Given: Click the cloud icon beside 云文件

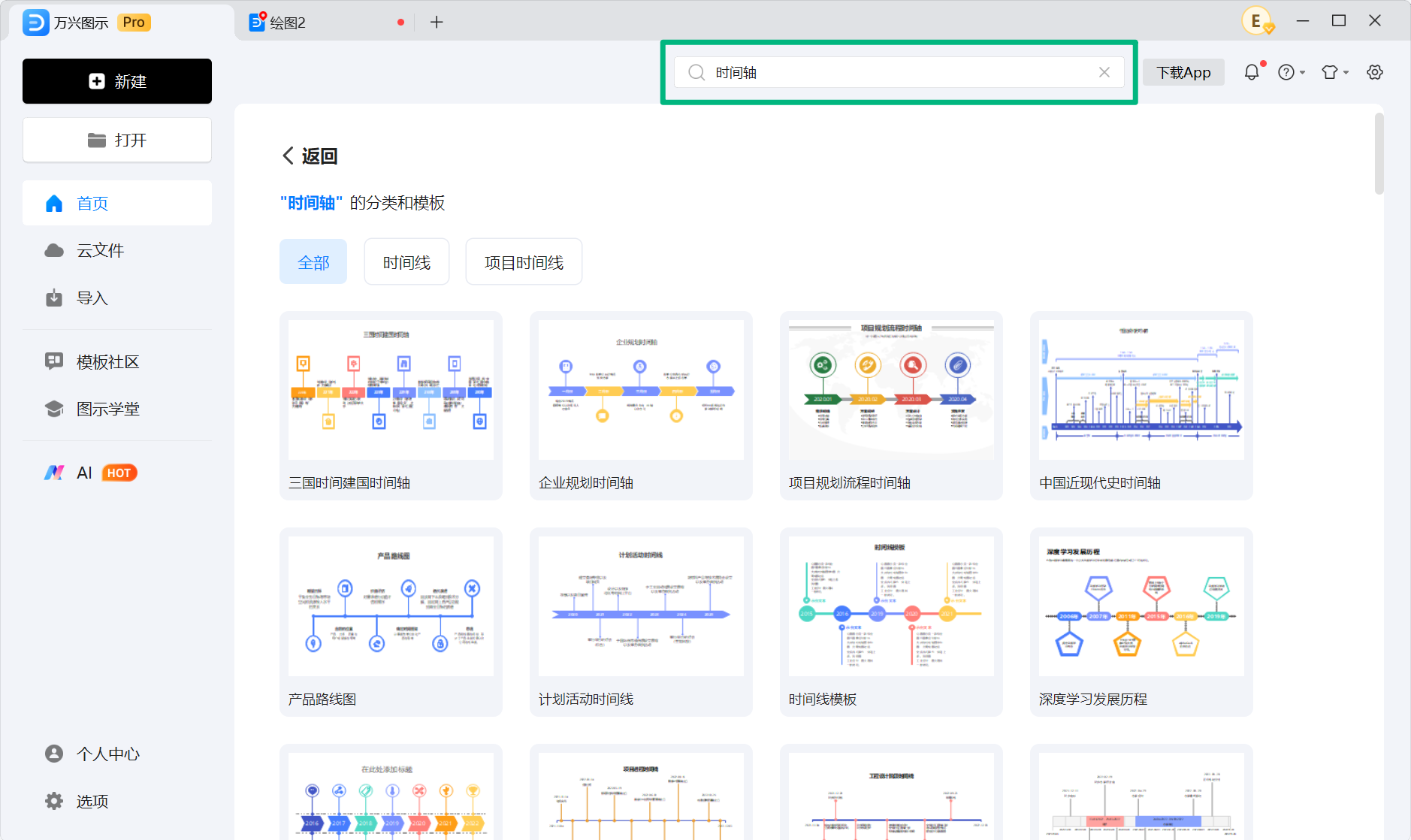Looking at the screenshot, I should point(54,250).
